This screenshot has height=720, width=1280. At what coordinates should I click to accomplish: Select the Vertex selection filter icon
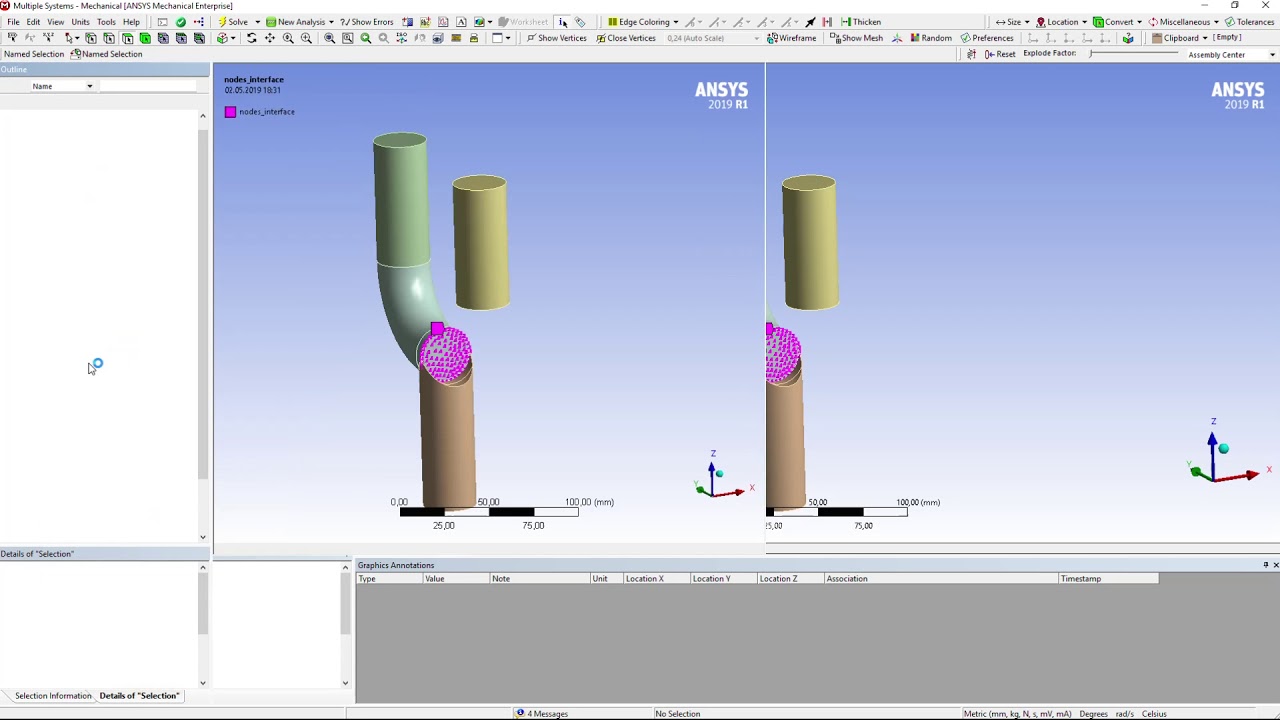(90, 38)
